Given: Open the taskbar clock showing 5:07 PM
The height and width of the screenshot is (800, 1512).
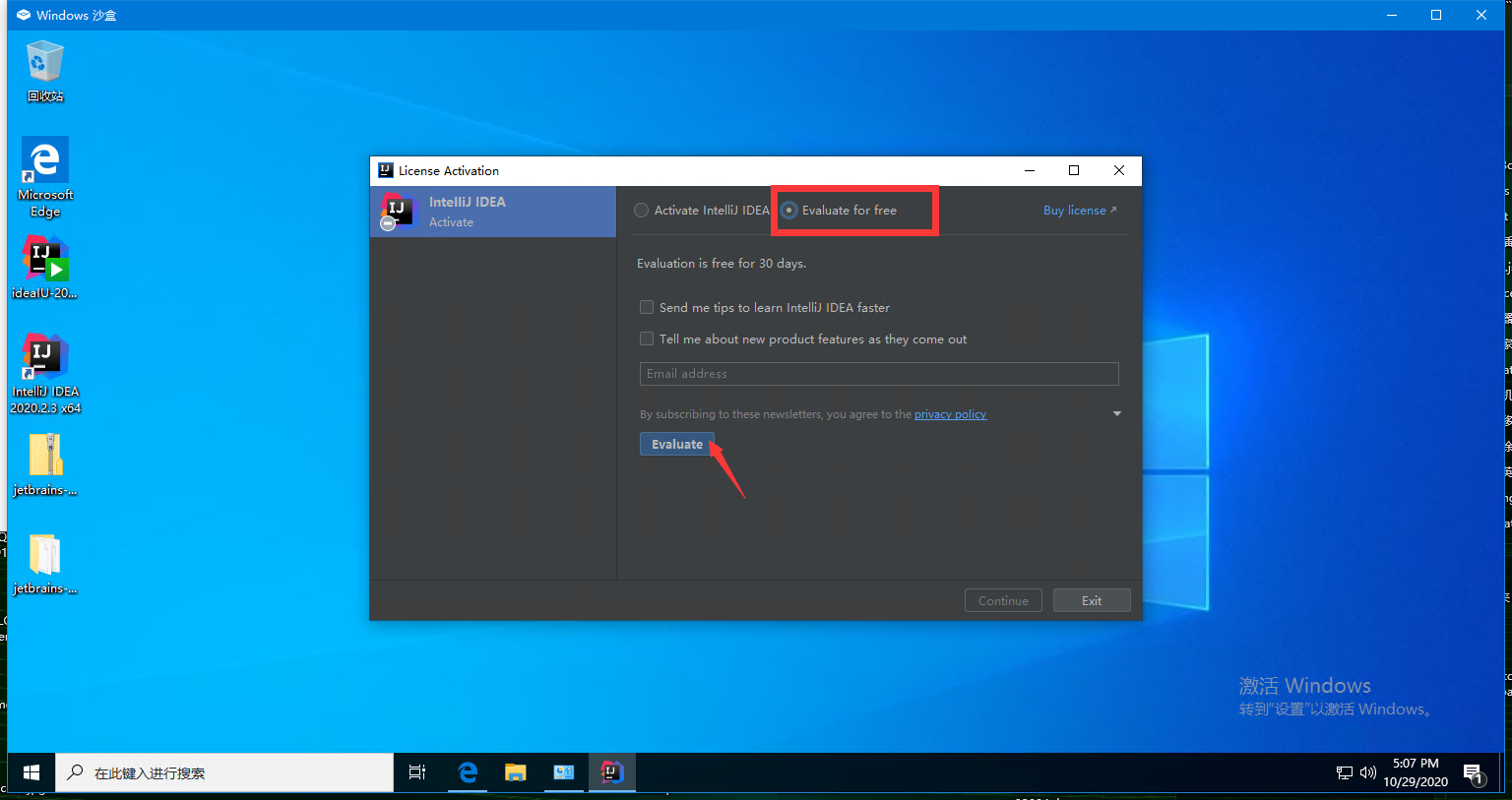Looking at the screenshot, I should (x=1416, y=772).
